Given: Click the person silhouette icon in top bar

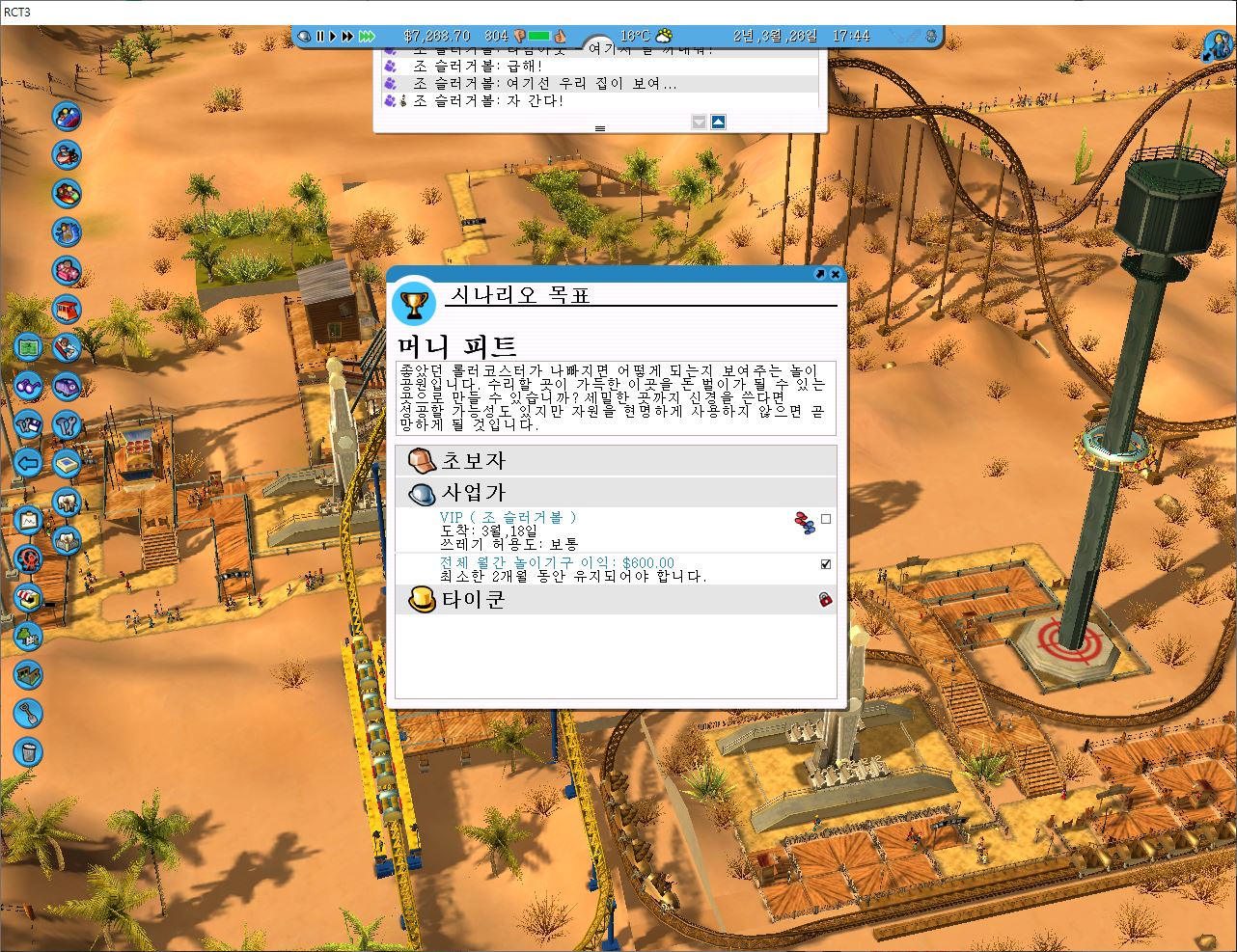Looking at the screenshot, I should coord(931,37).
